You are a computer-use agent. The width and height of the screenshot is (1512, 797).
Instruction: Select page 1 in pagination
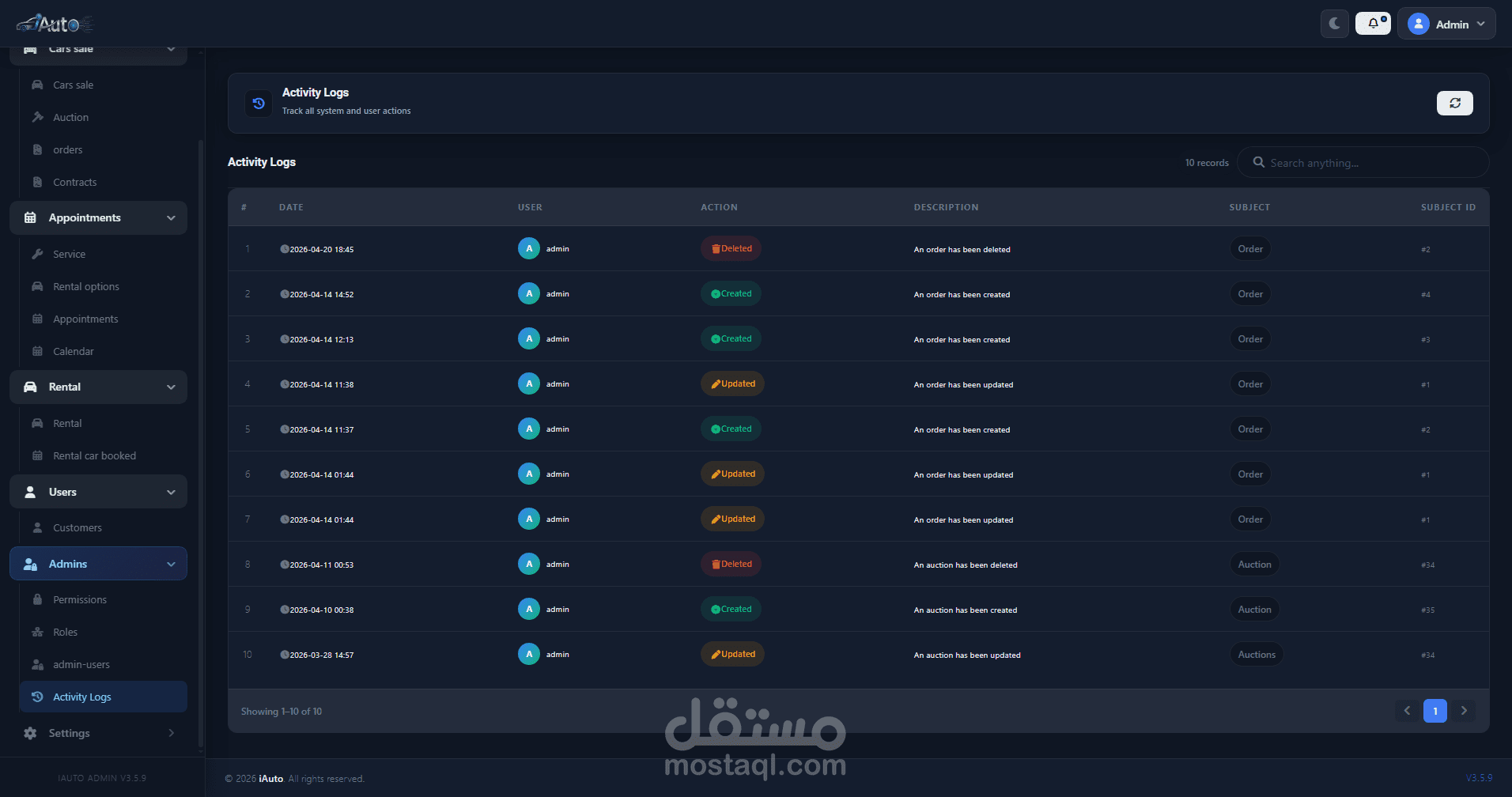[x=1435, y=711]
